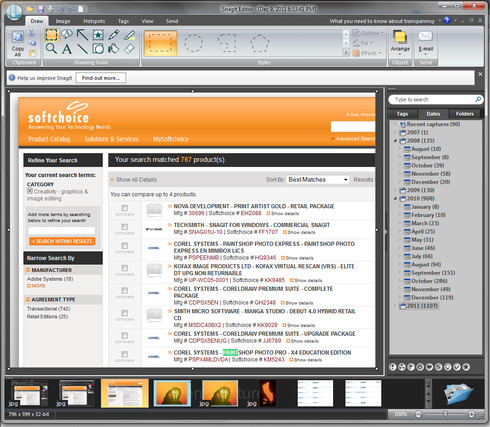
Task: Choose the ellipse selection style
Action: [x=193, y=43]
